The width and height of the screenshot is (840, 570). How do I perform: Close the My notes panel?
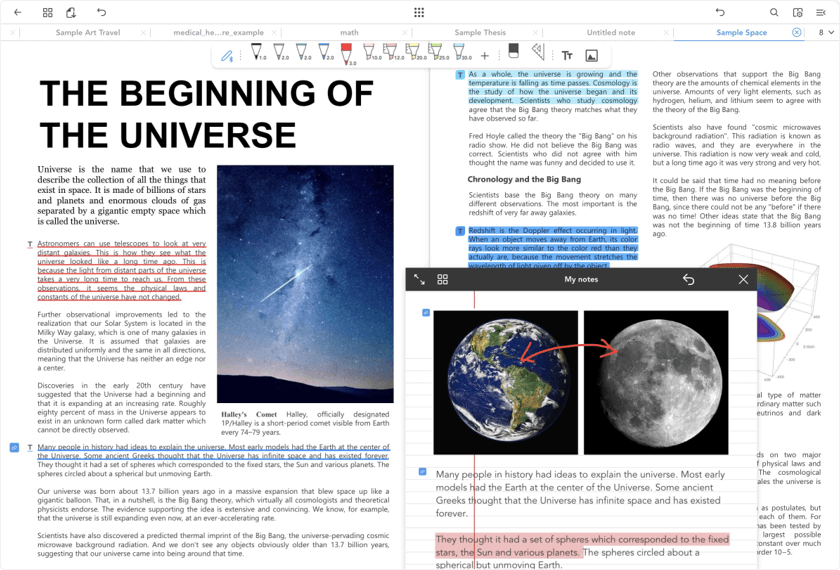coord(743,279)
